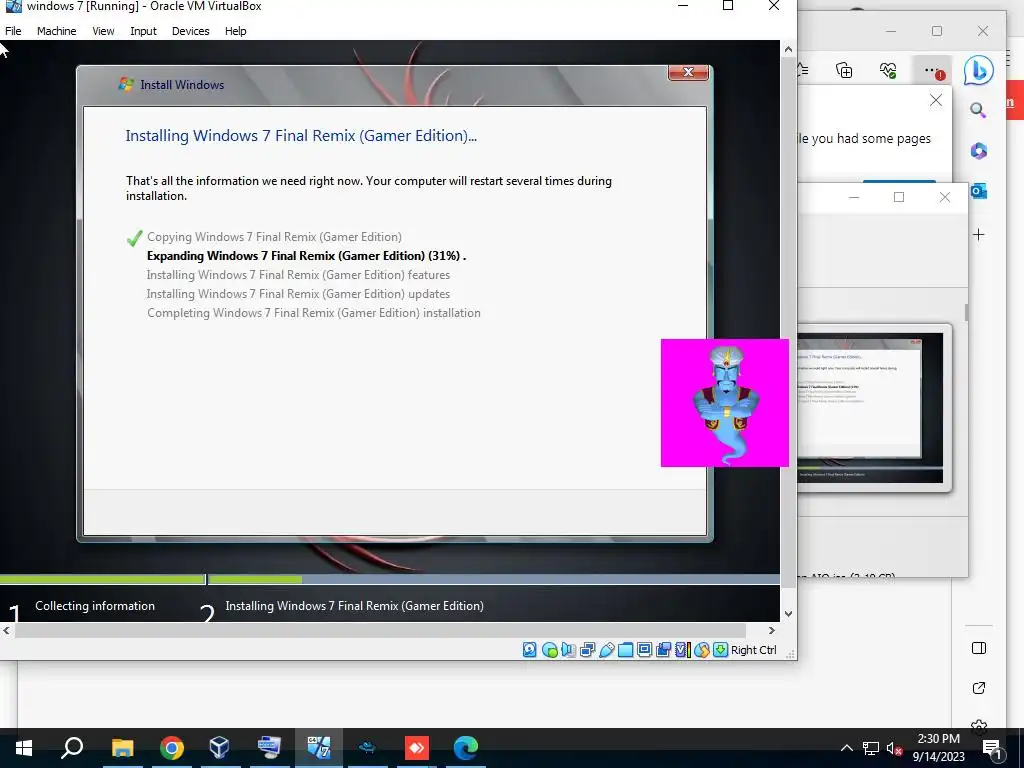Click the mouse integration indicator icon

pyautogui.click(x=702, y=650)
